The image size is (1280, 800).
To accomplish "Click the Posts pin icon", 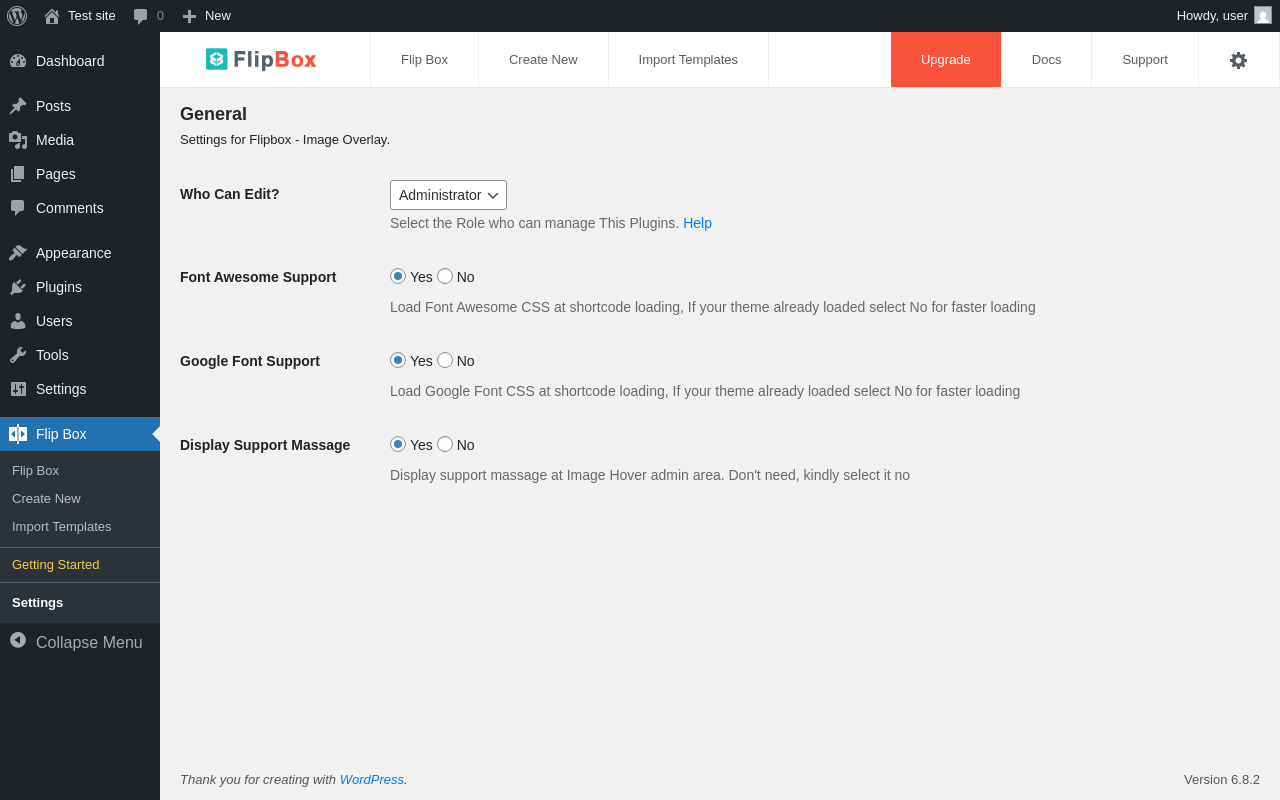I will coord(18,106).
